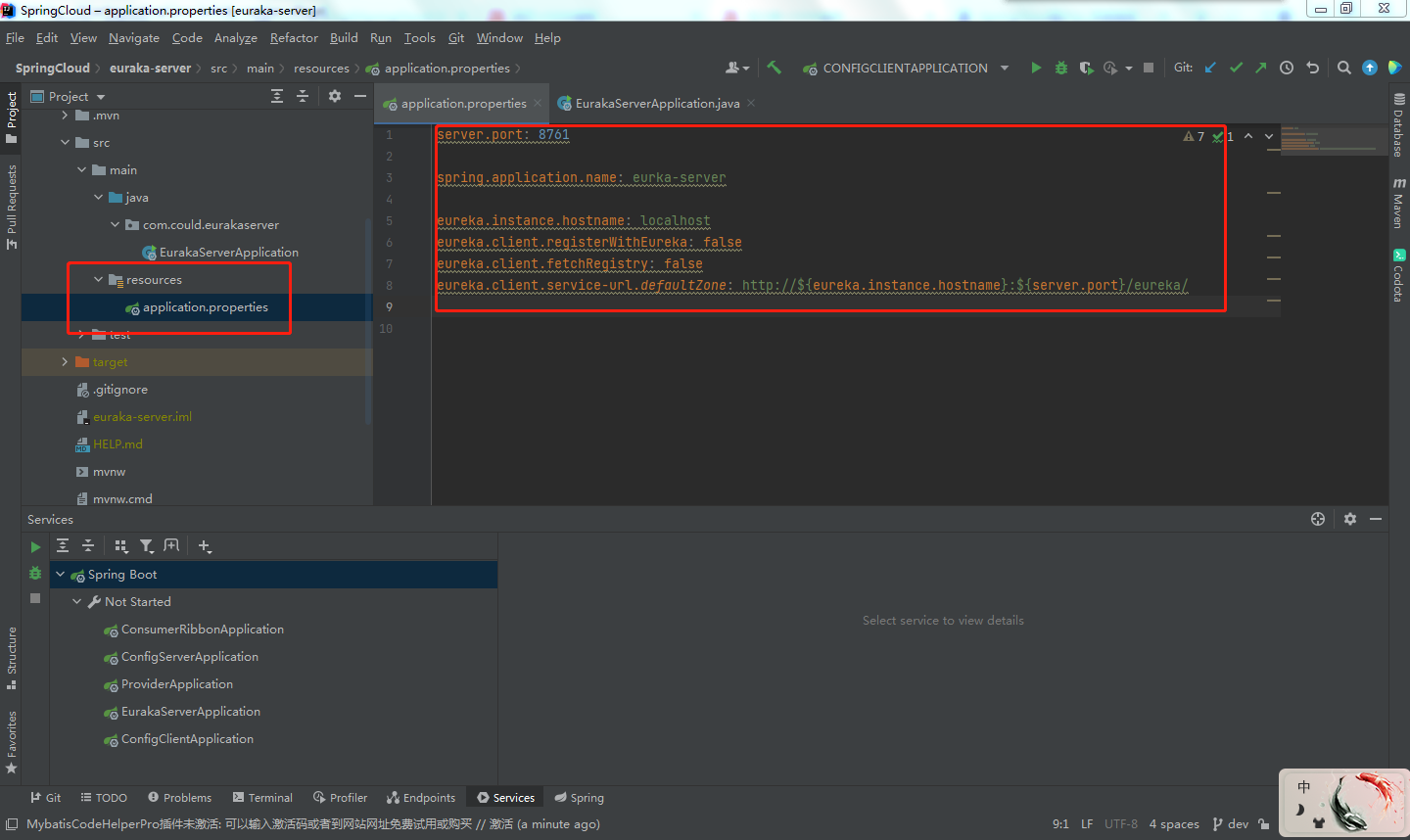
Task: Click Collapse All icon in Services toolbar
Action: (88, 546)
